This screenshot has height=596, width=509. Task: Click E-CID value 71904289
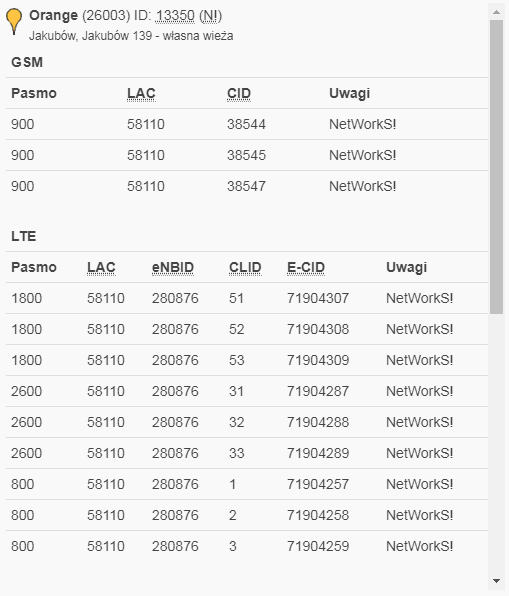pyautogui.click(x=318, y=453)
